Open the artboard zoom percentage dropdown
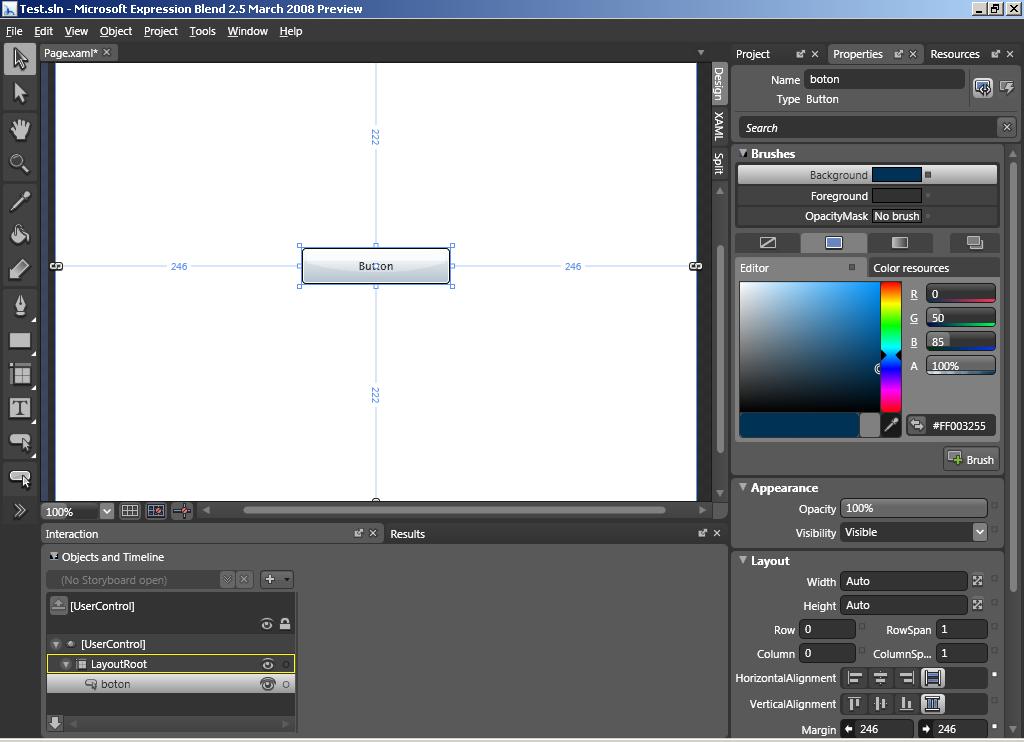1024x742 pixels. (106, 511)
